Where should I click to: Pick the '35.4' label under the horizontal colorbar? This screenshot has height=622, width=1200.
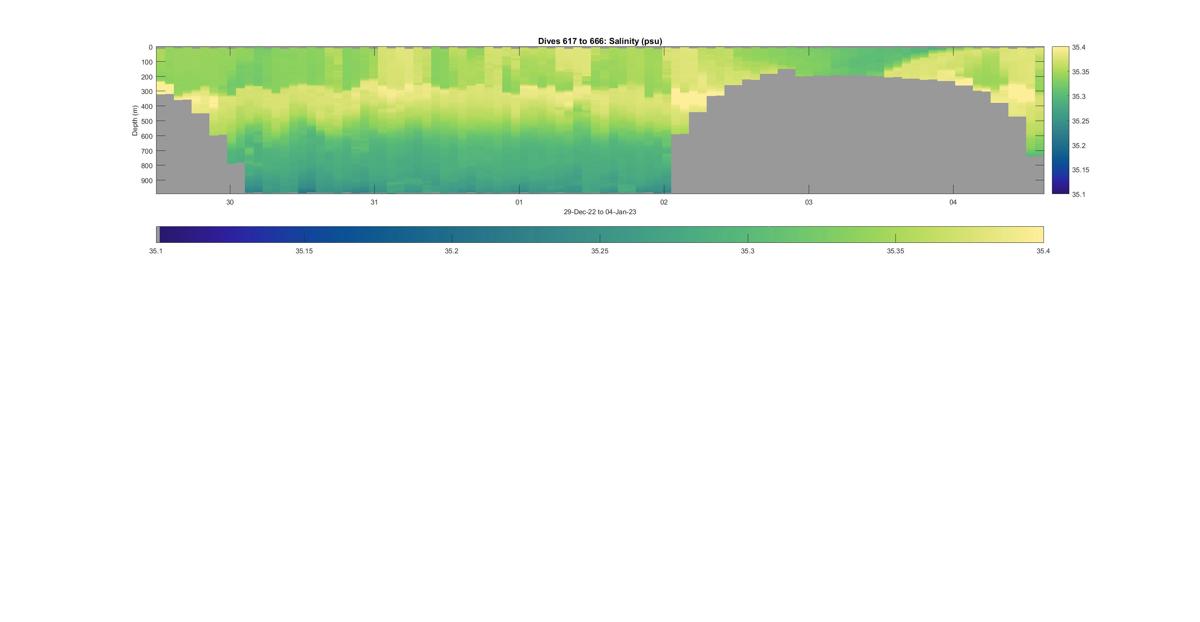tap(1043, 251)
